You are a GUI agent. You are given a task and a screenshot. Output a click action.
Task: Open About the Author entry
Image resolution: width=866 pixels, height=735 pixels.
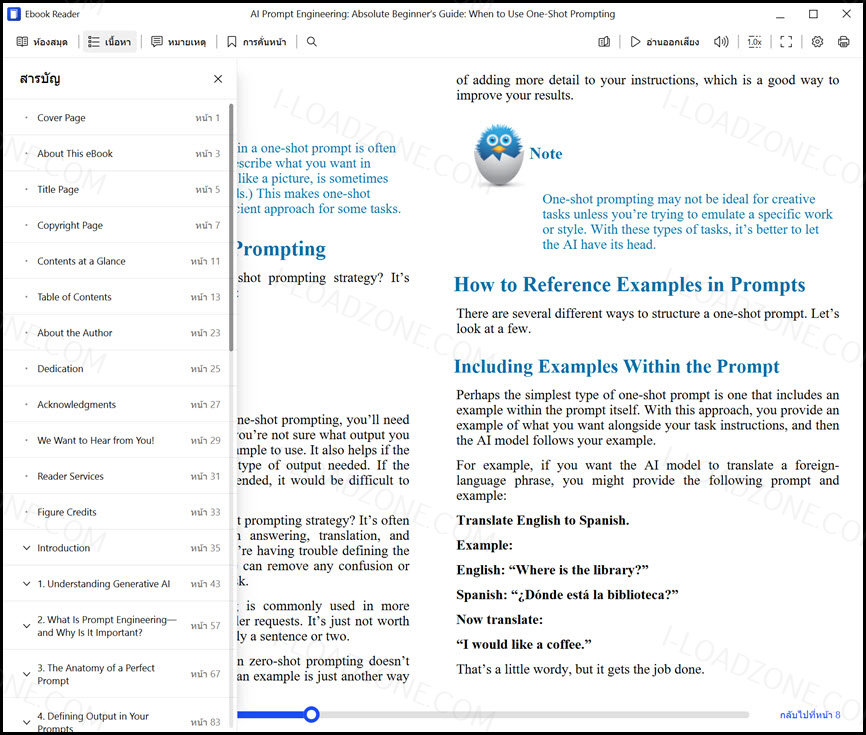(118, 333)
